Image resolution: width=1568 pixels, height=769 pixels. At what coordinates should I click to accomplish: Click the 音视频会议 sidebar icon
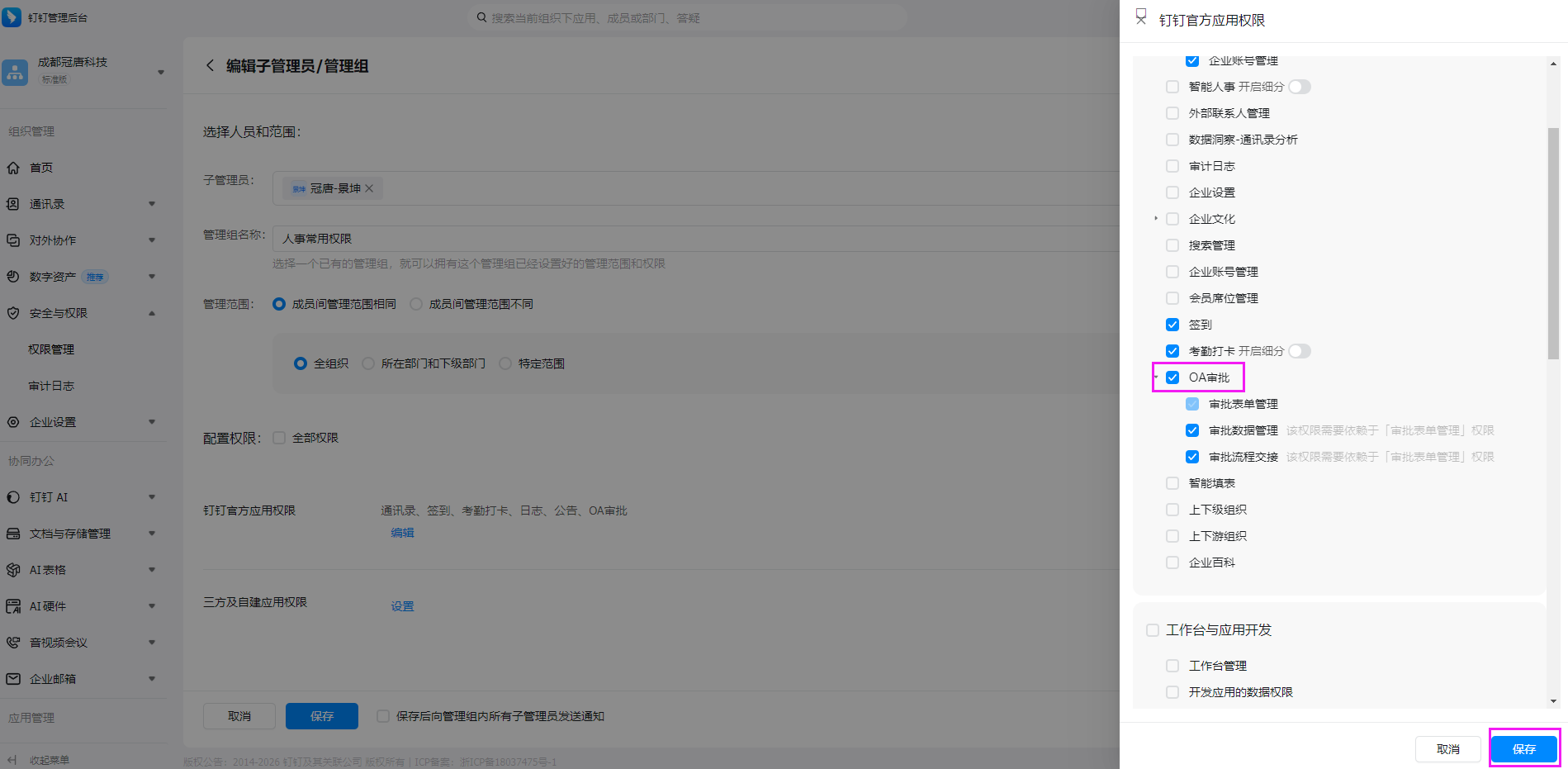click(x=13, y=643)
